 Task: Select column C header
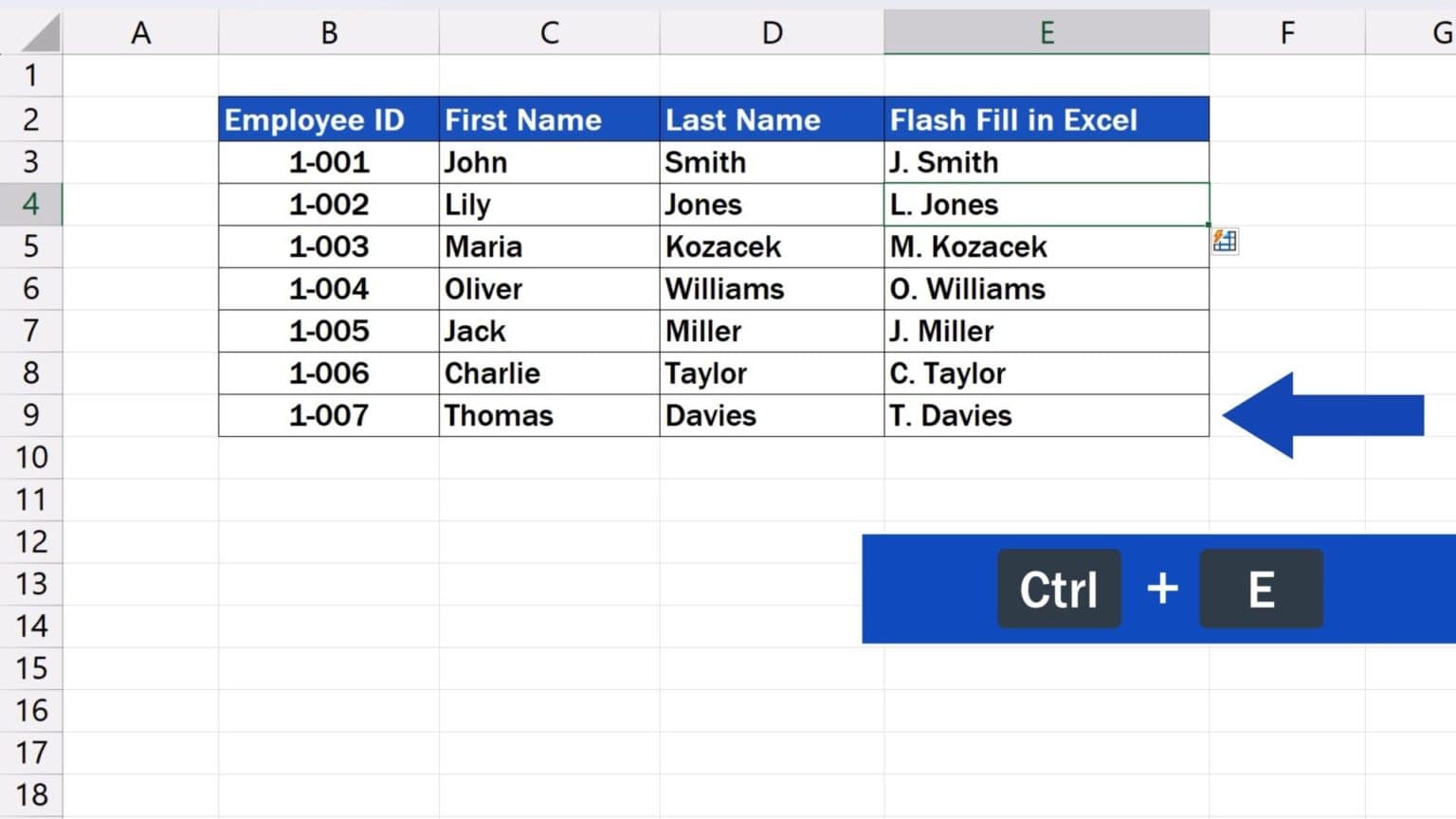pyautogui.click(x=549, y=31)
